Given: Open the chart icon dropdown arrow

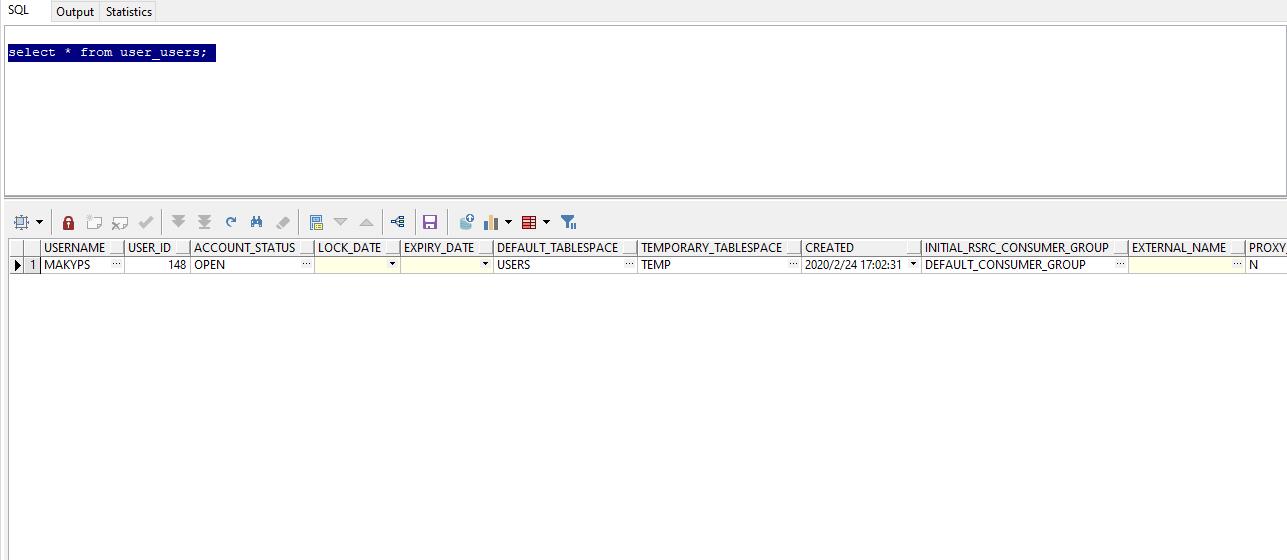Looking at the screenshot, I should click(508, 222).
